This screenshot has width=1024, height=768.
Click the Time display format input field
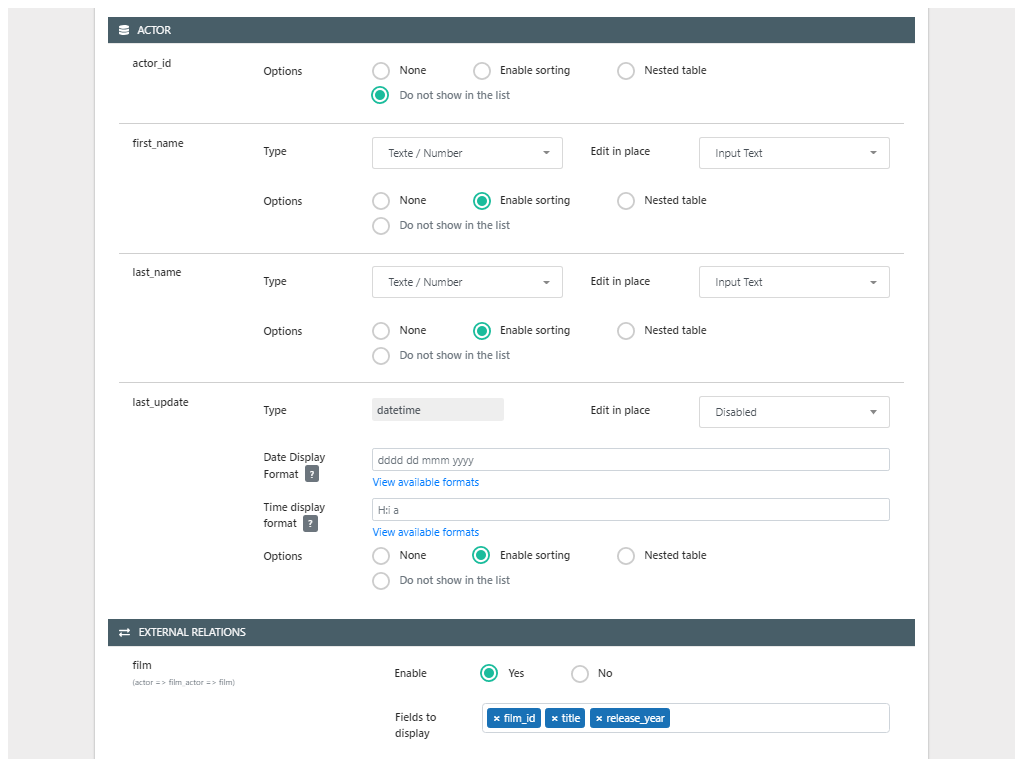(x=630, y=510)
